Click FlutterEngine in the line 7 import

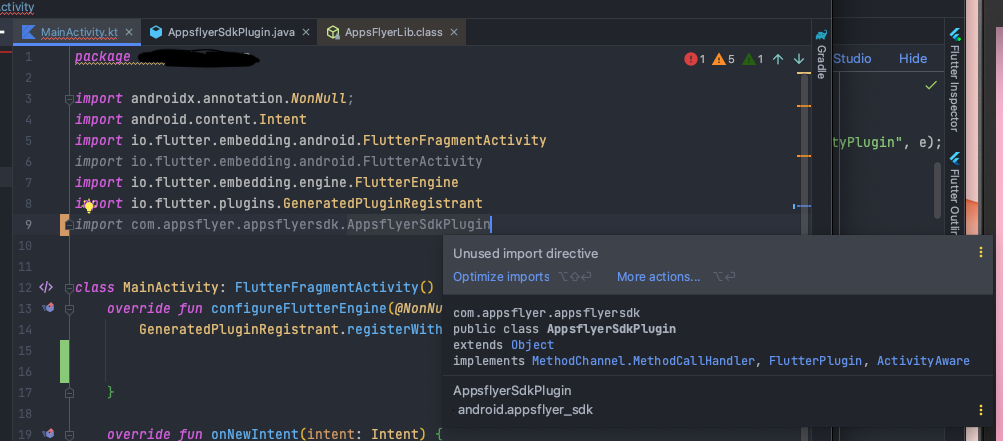point(406,182)
